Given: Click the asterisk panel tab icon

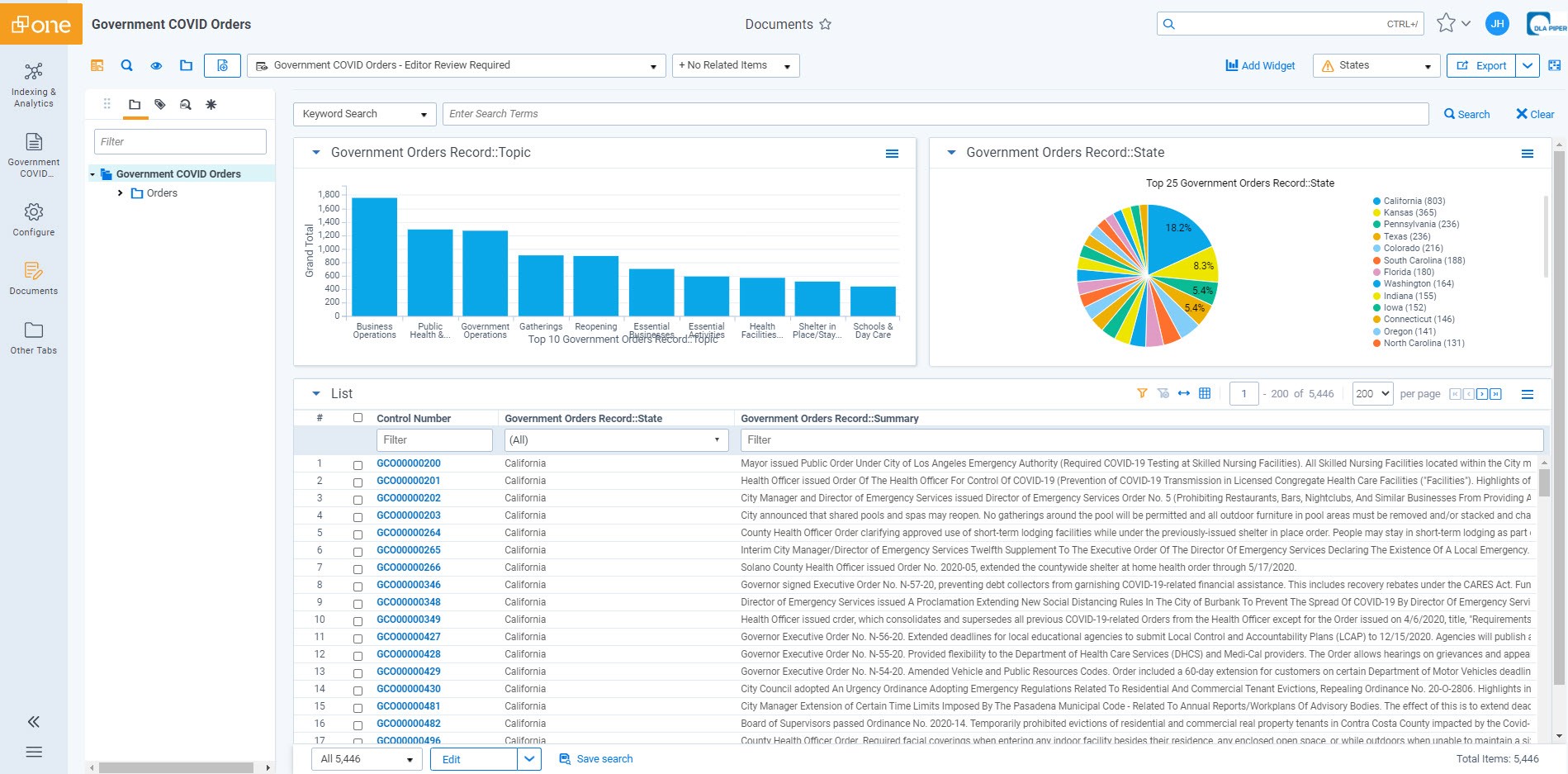Looking at the screenshot, I should (x=211, y=104).
